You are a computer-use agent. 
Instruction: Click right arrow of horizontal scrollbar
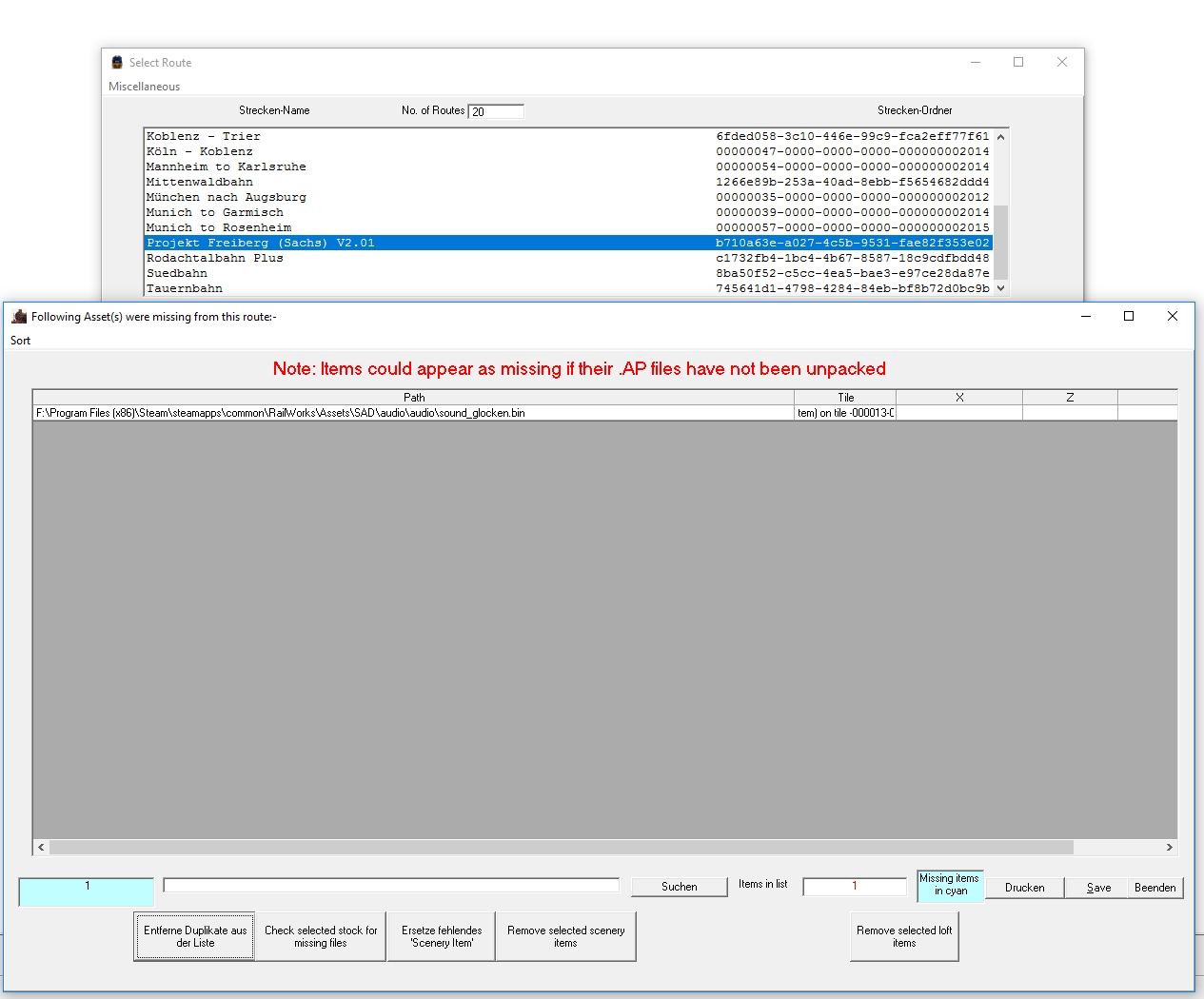pos(1170,847)
